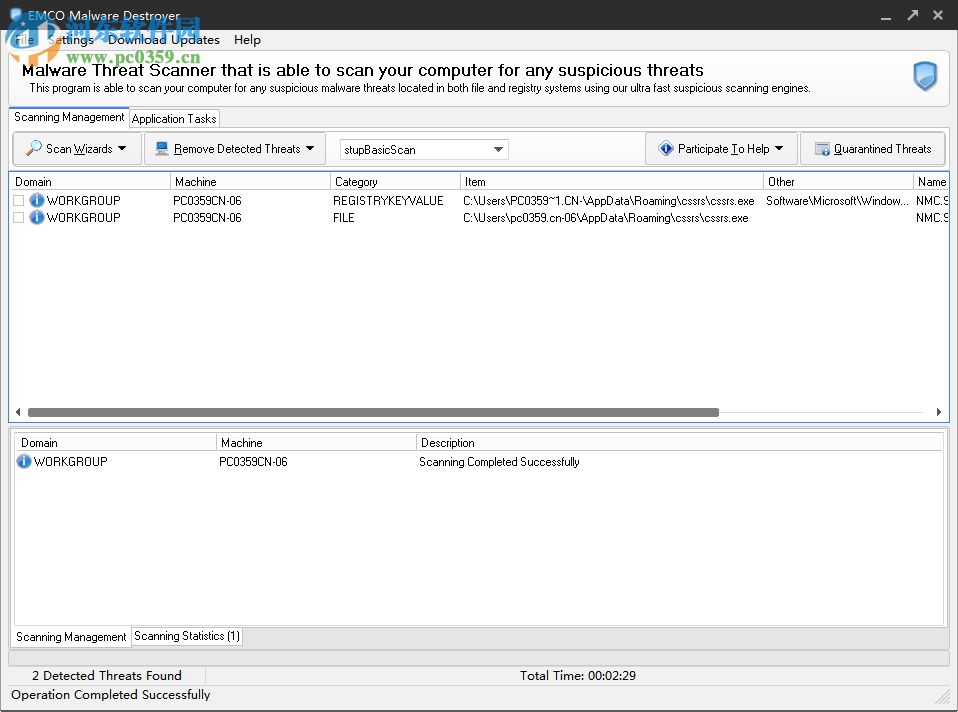
Task: Click the info icon beside WORKGROUP in scan results
Action: click(x=23, y=461)
